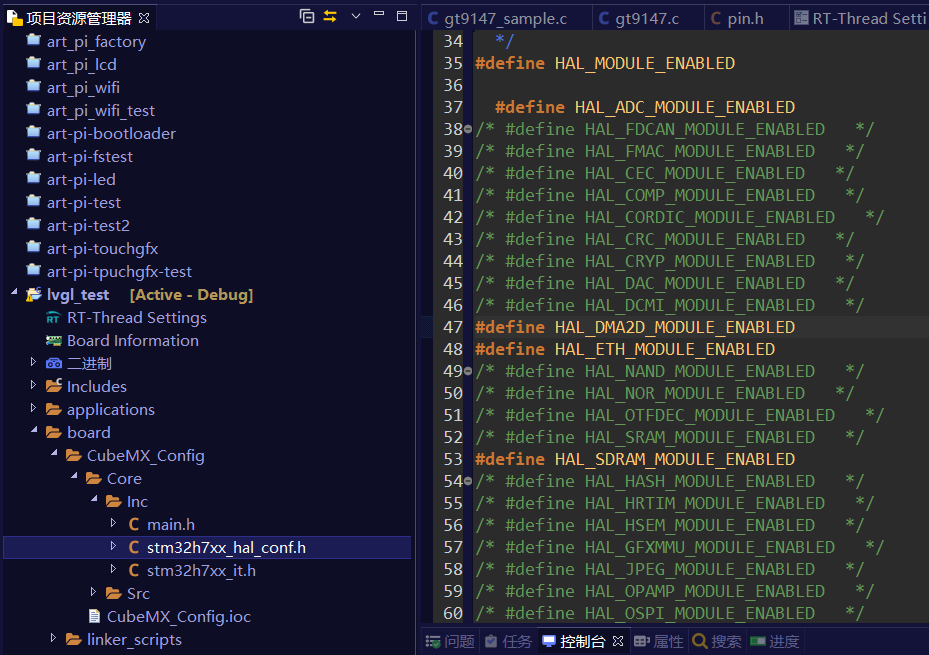Expand the Src folder
Screen dimensions: 929x655
click(93, 592)
